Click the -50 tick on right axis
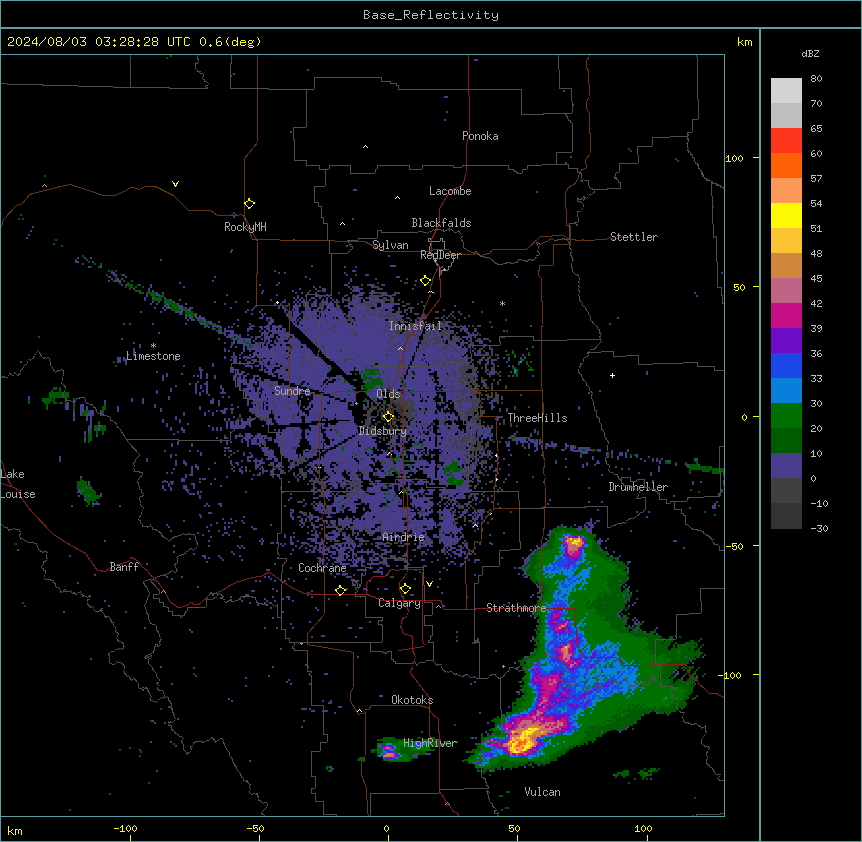 (x=734, y=546)
